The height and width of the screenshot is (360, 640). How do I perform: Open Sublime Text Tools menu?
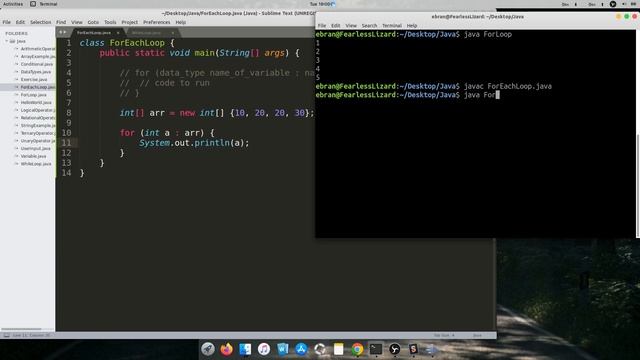[x=110, y=22]
